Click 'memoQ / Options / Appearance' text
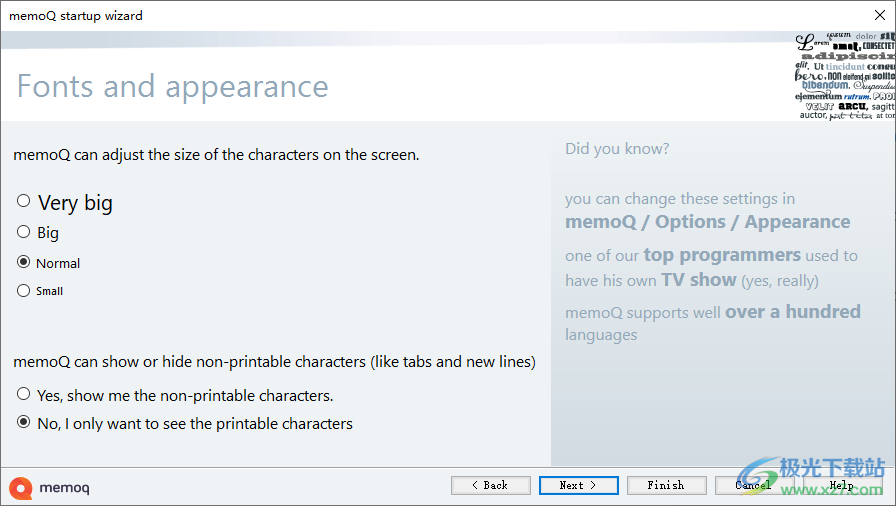The height and width of the screenshot is (506, 896). [707, 222]
